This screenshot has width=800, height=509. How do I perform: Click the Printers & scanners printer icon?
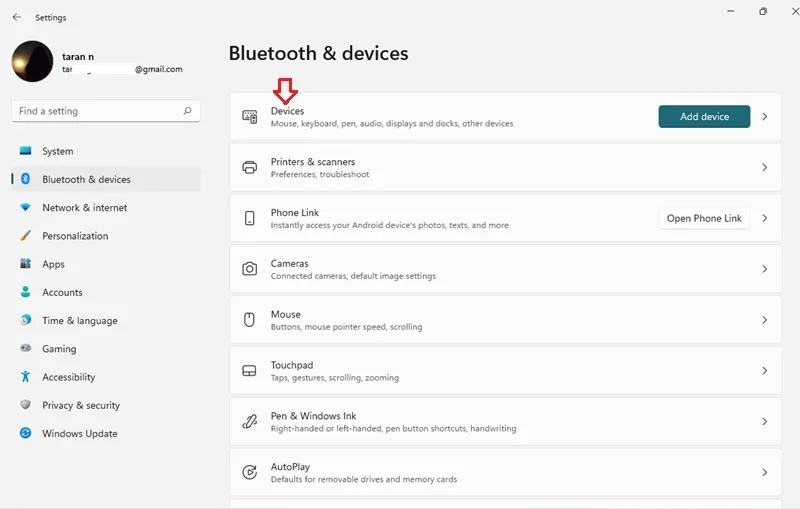pyautogui.click(x=249, y=167)
